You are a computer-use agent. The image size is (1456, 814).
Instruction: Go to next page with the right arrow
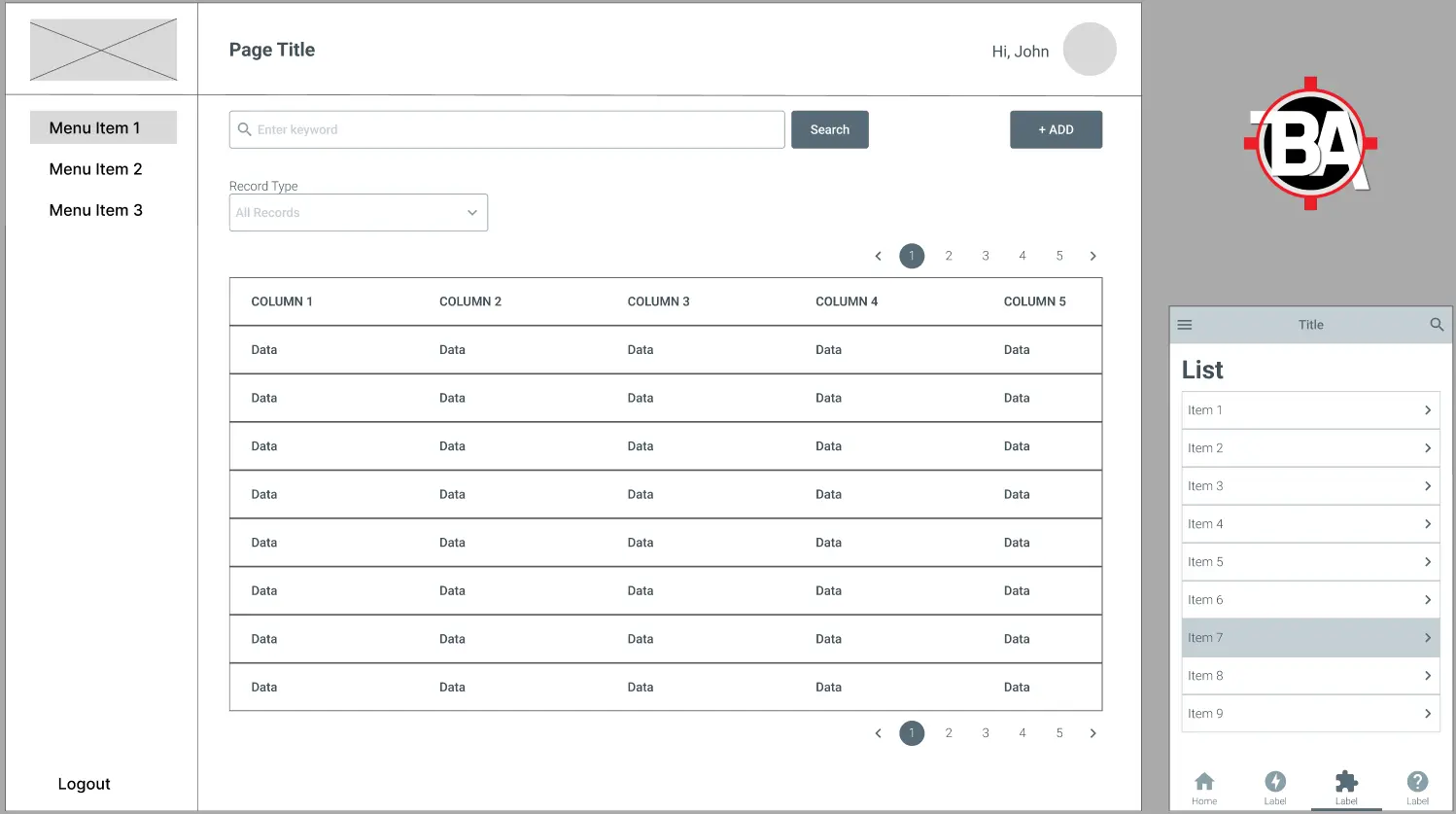pos(1092,256)
